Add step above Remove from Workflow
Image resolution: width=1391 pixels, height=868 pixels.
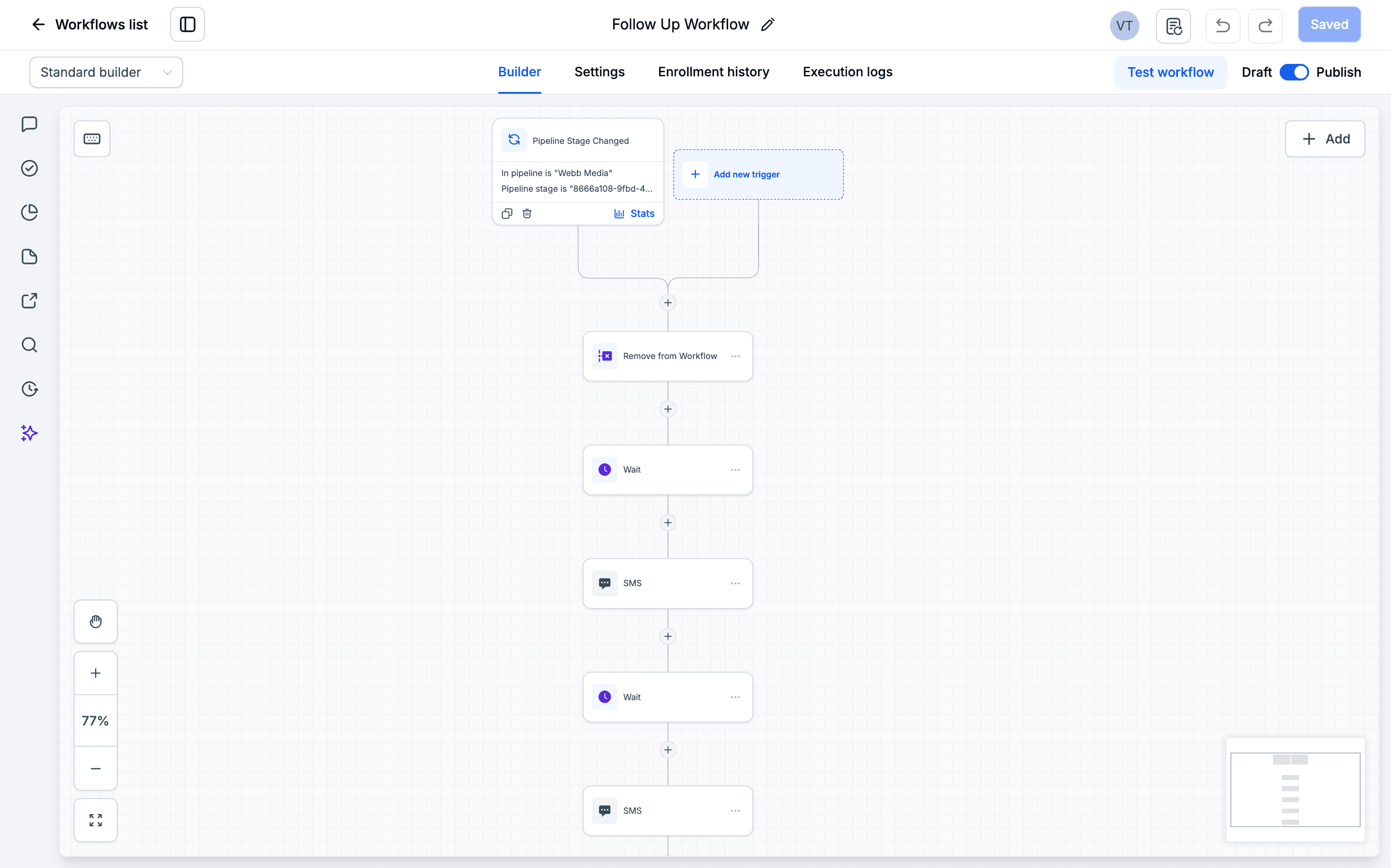click(667, 303)
